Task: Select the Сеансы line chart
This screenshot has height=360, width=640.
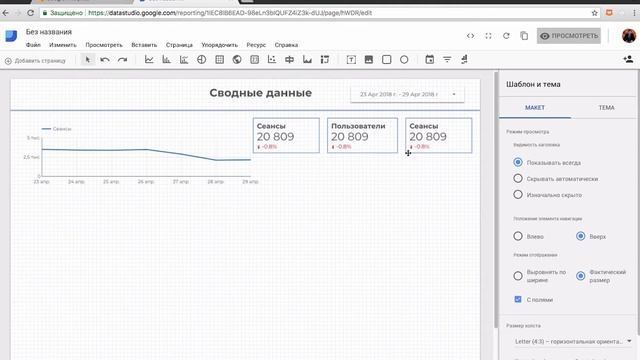Action: pos(141,155)
